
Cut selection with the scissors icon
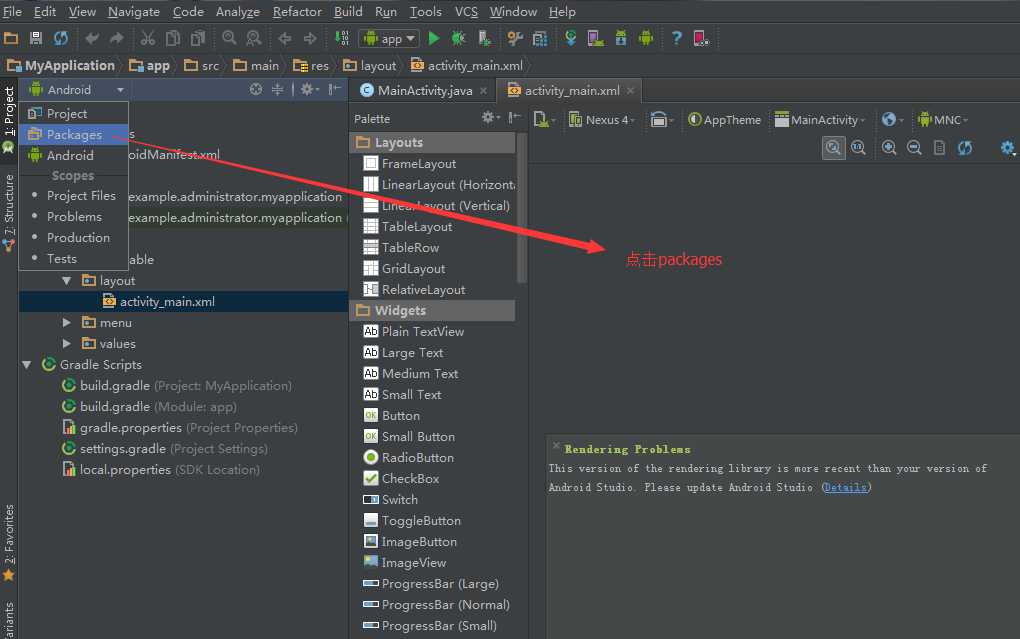pos(148,38)
